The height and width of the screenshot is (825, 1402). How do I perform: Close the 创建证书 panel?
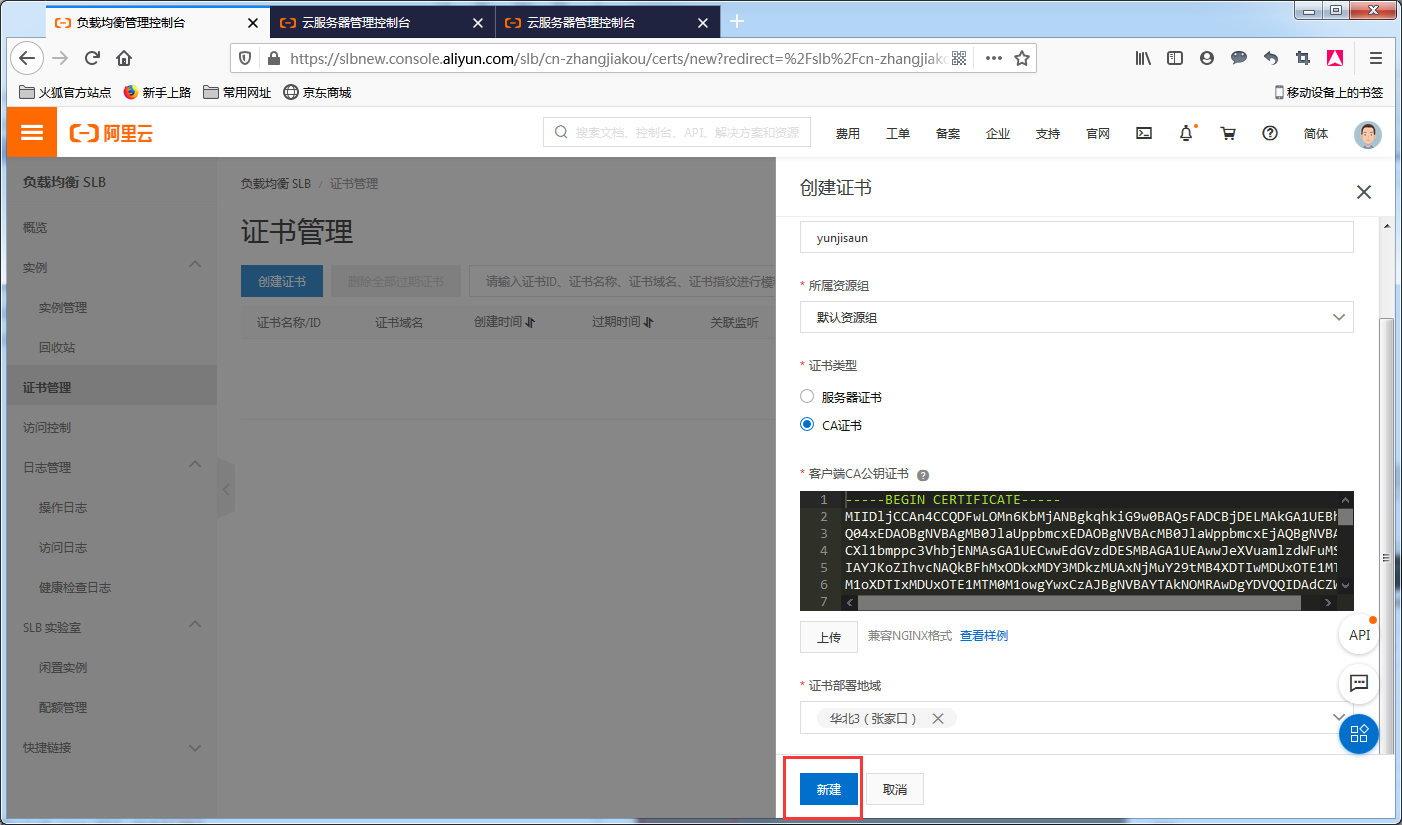(x=1363, y=192)
